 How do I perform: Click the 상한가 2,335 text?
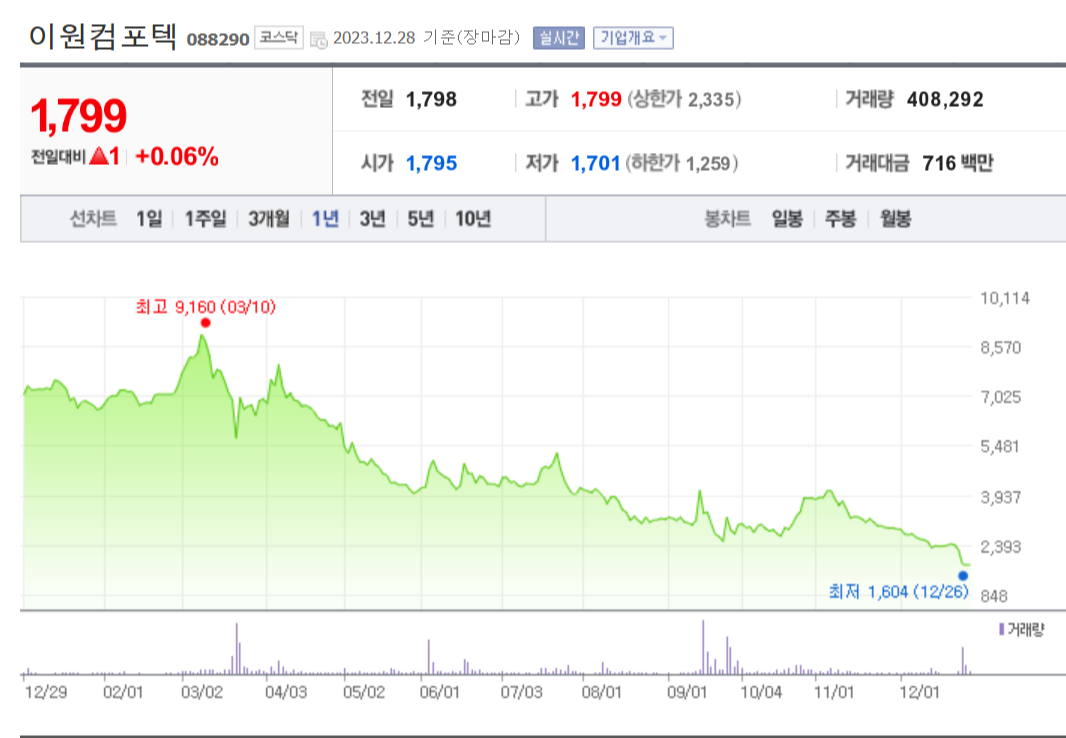684,99
